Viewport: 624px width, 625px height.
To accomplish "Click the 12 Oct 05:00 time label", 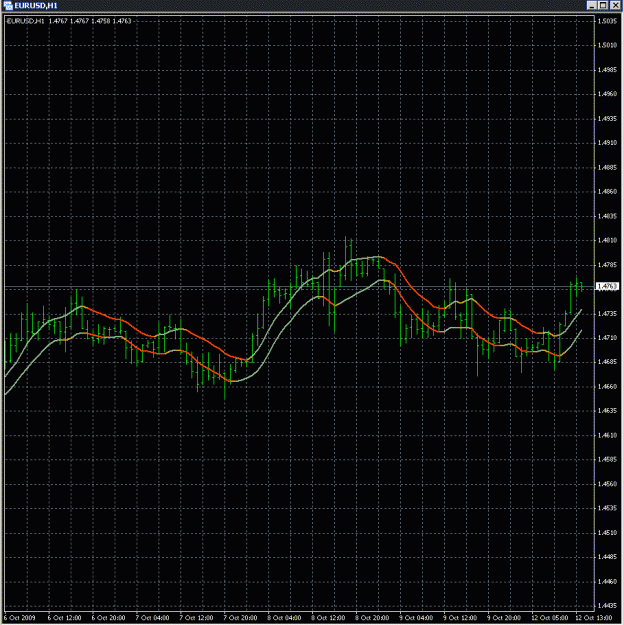I will tap(550, 618).
